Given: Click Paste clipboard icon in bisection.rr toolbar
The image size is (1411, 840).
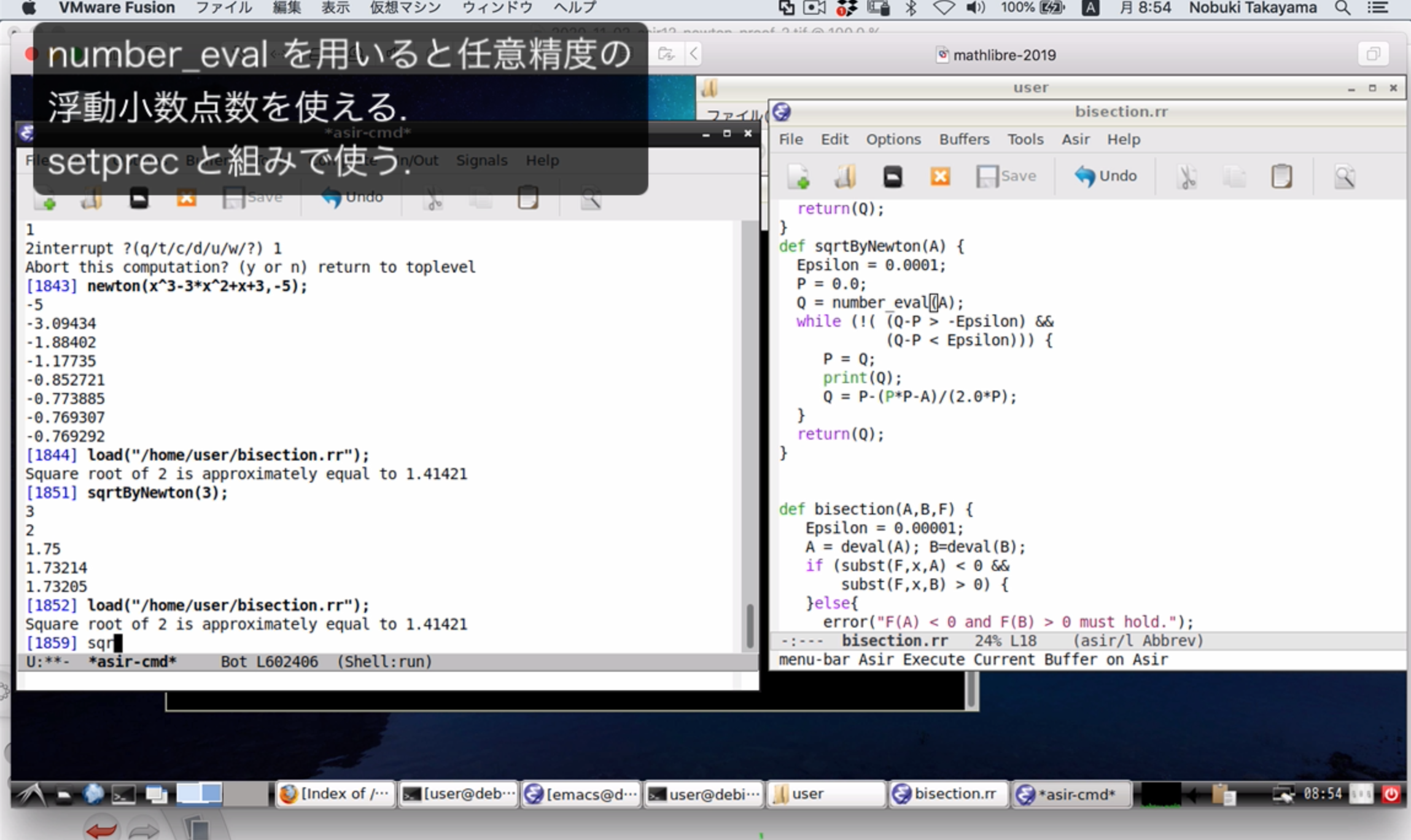Looking at the screenshot, I should (1281, 177).
